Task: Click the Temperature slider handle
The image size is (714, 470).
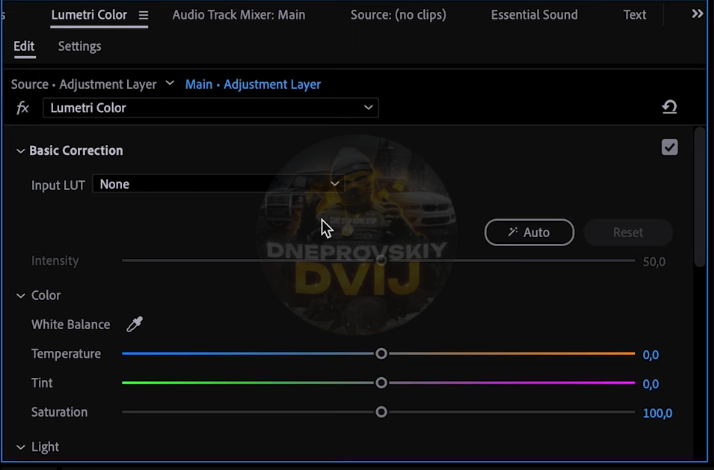Action: point(381,353)
